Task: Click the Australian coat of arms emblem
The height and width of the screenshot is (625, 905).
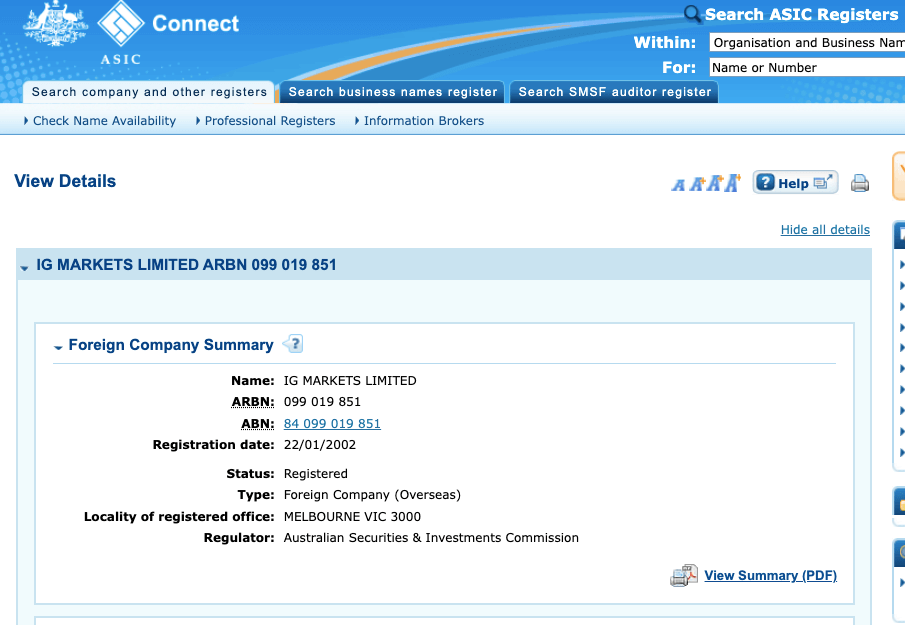Action: click(x=55, y=24)
